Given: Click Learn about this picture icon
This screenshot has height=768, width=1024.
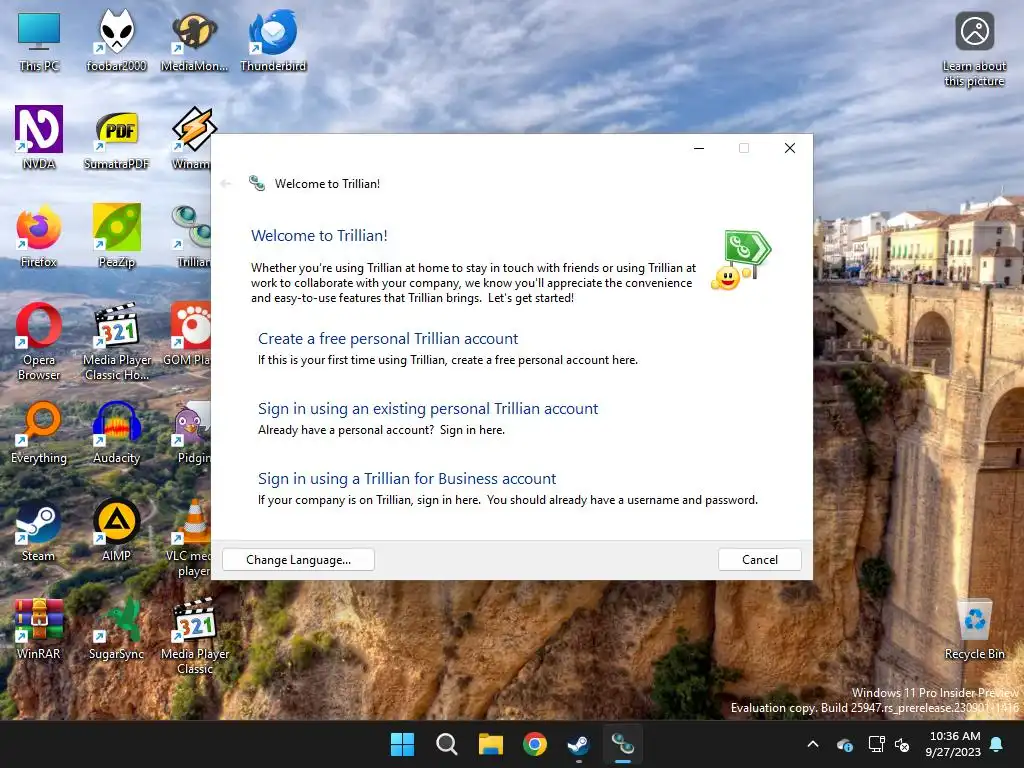Looking at the screenshot, I should pyautogui.click(x=974, y=49).
